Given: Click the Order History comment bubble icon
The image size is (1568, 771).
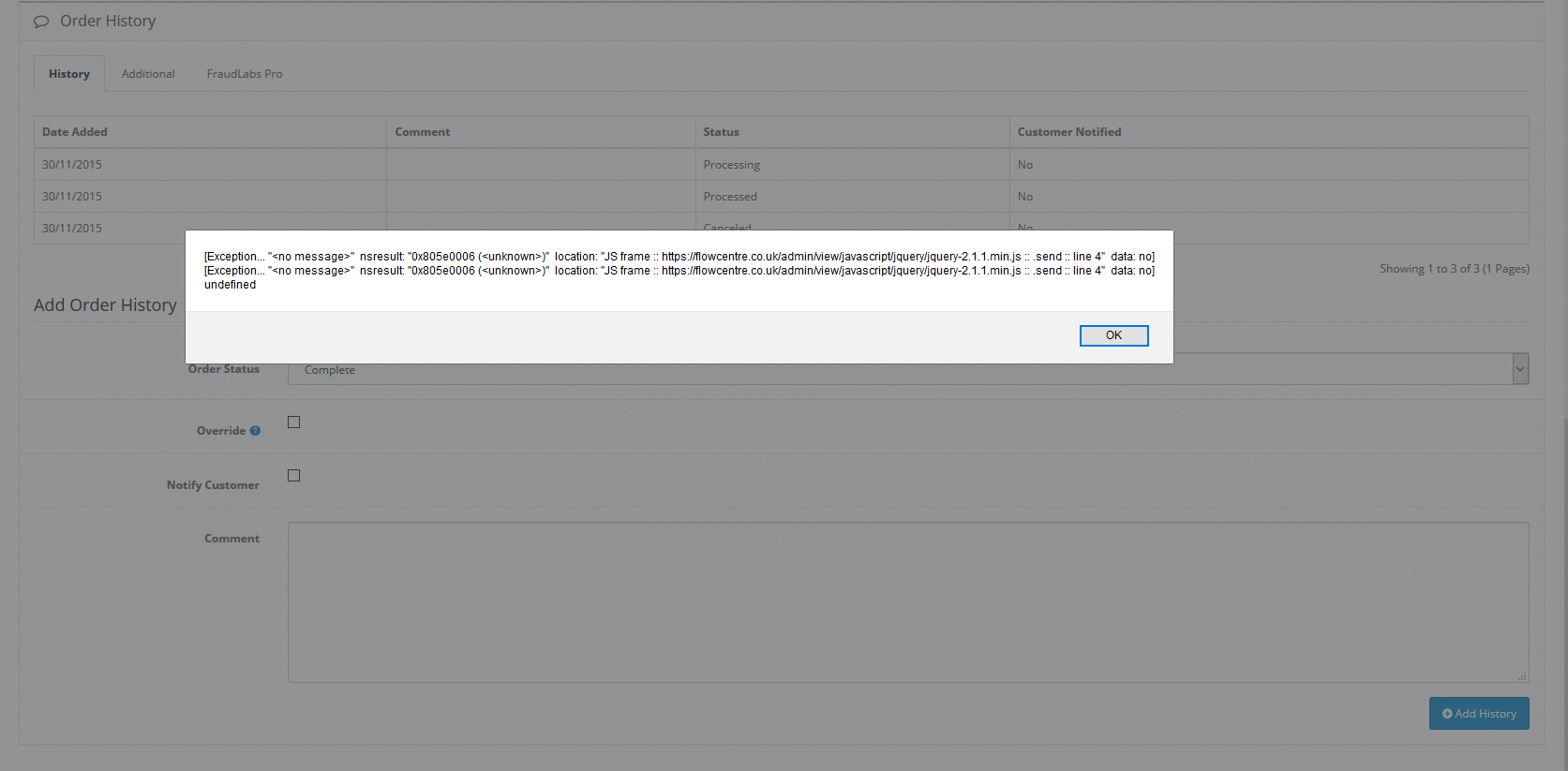Looking at the screenshot, I should [41, 22].
